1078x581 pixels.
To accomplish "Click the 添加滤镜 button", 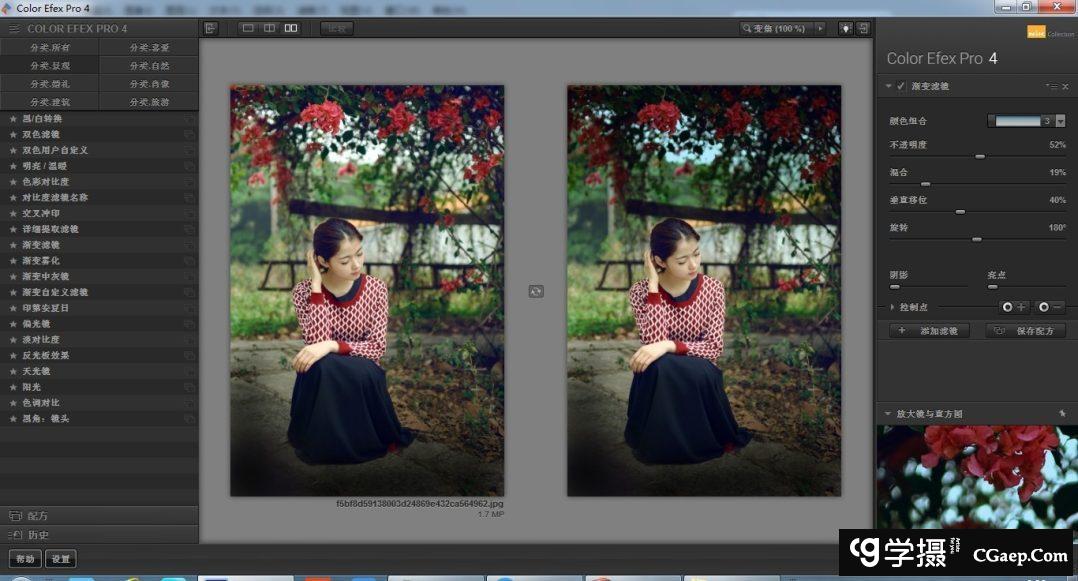I will [x=929, y=330].
